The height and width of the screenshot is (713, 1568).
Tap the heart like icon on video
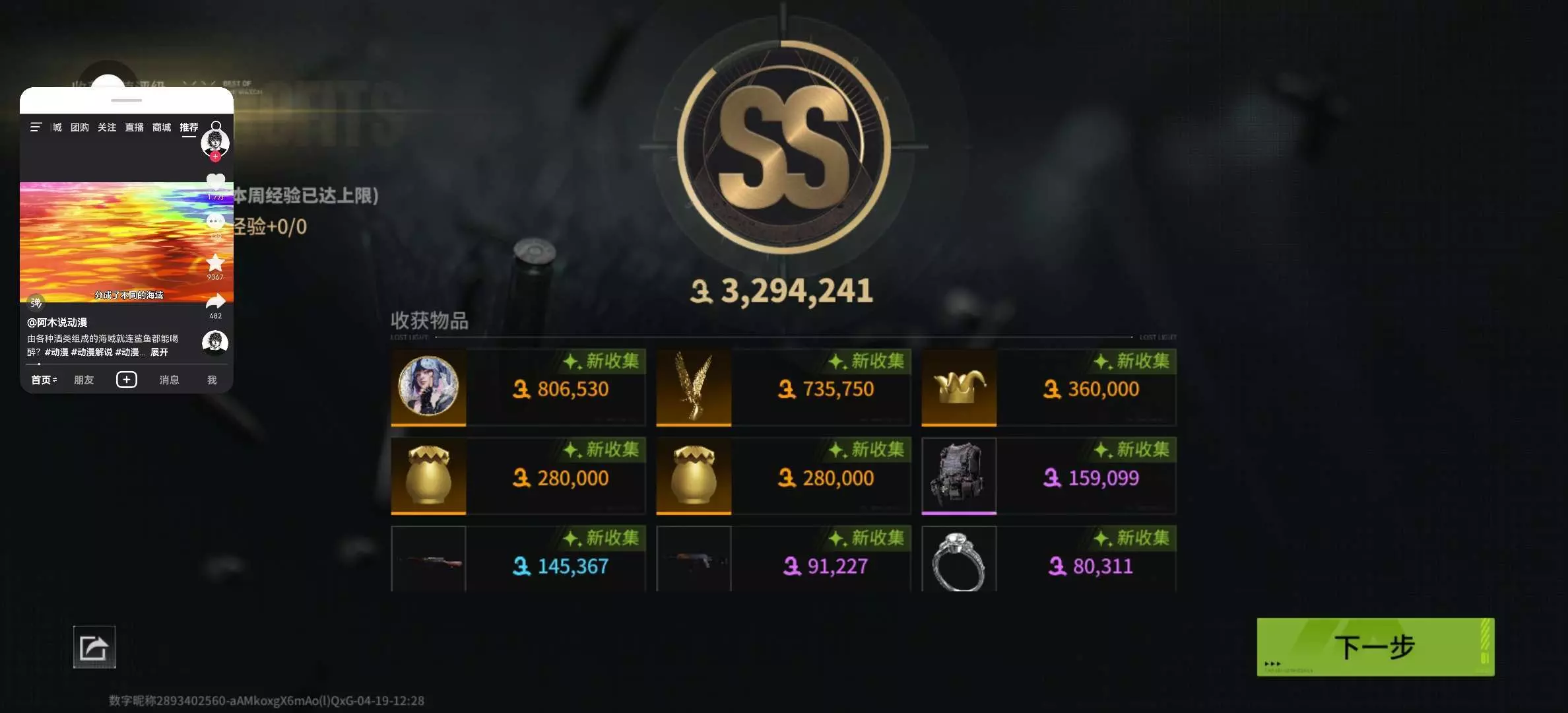[x=216, y=180]
